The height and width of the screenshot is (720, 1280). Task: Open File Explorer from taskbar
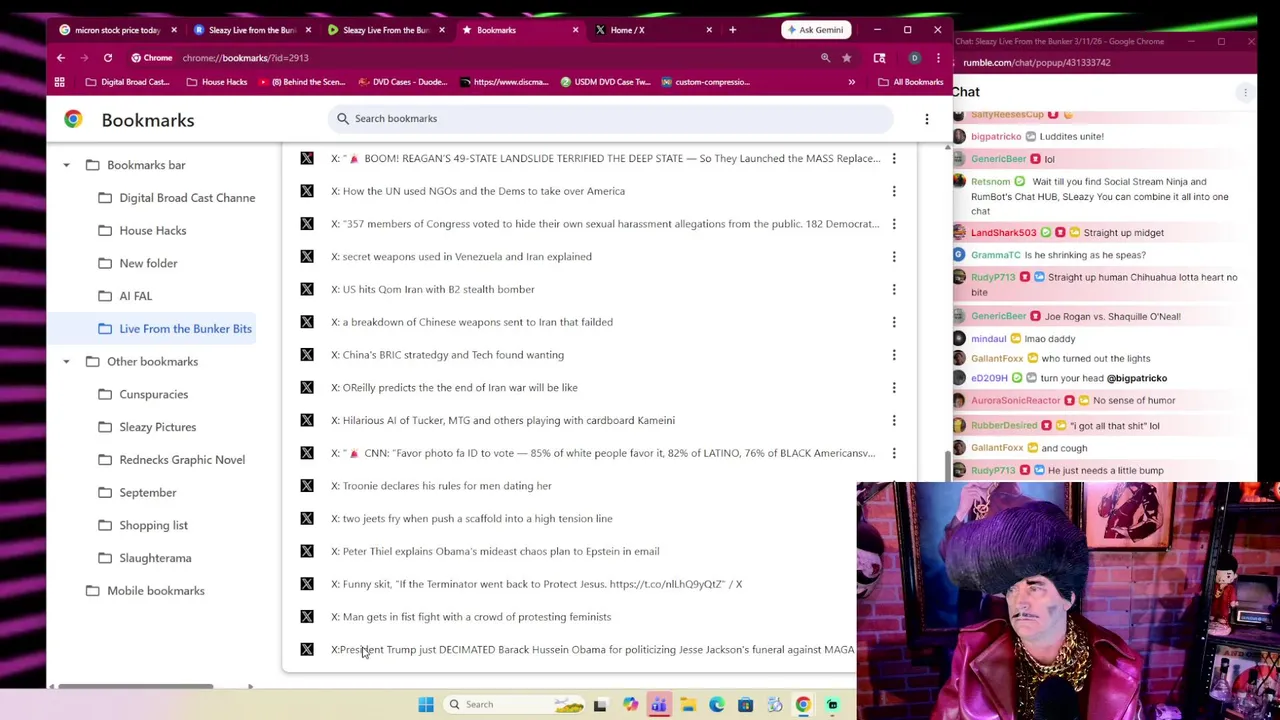point(688,705)
